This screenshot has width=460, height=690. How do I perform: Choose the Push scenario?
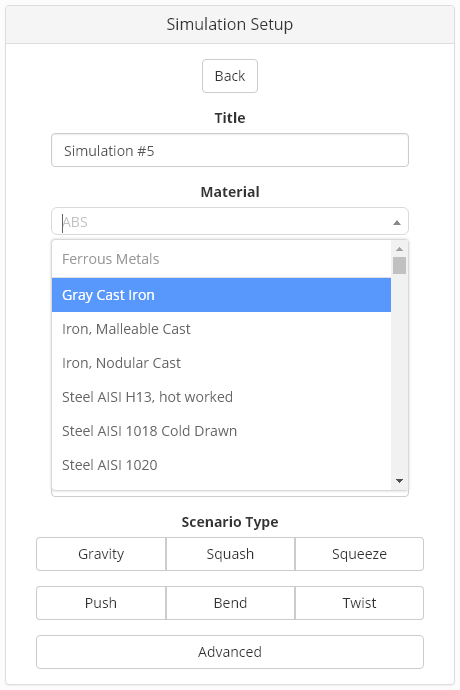pos(101,603)
